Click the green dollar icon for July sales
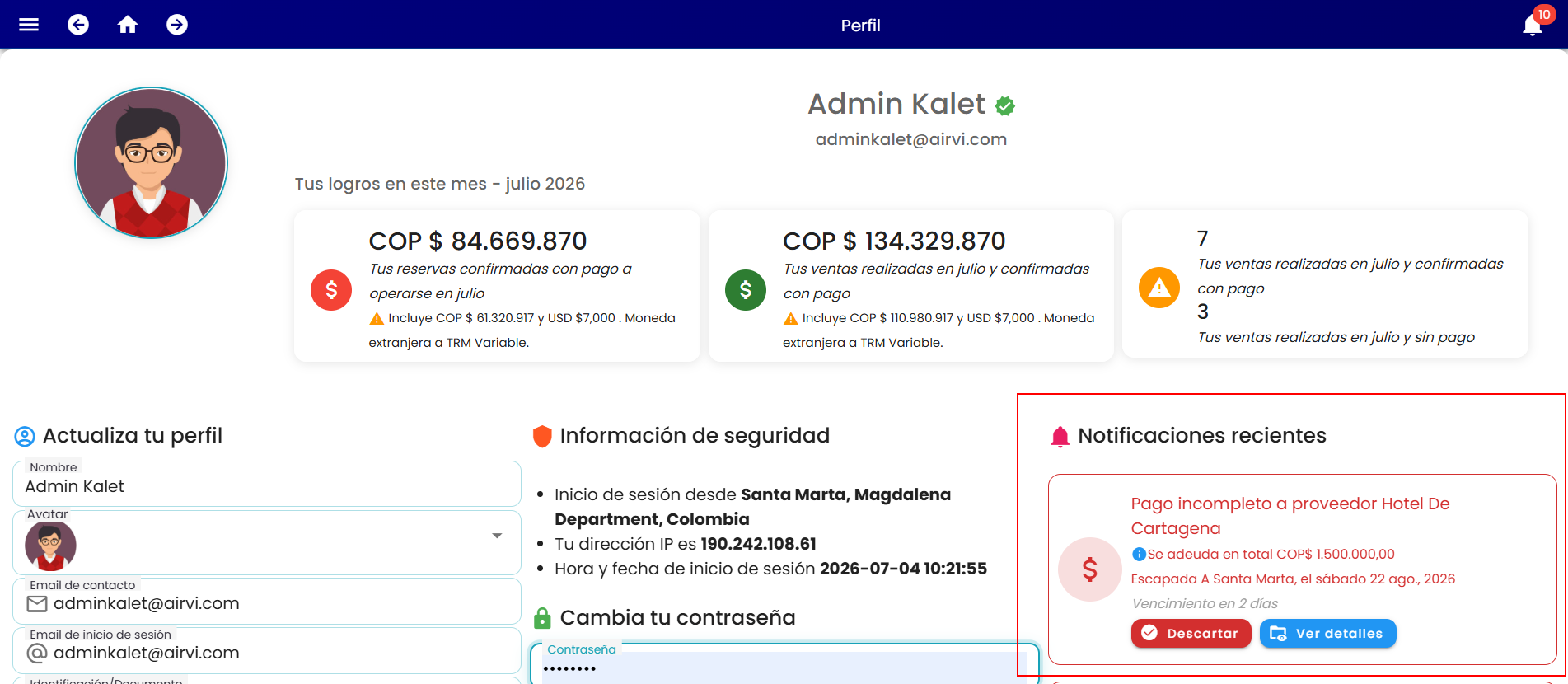The image size is (1568, 684). (746, 290)
